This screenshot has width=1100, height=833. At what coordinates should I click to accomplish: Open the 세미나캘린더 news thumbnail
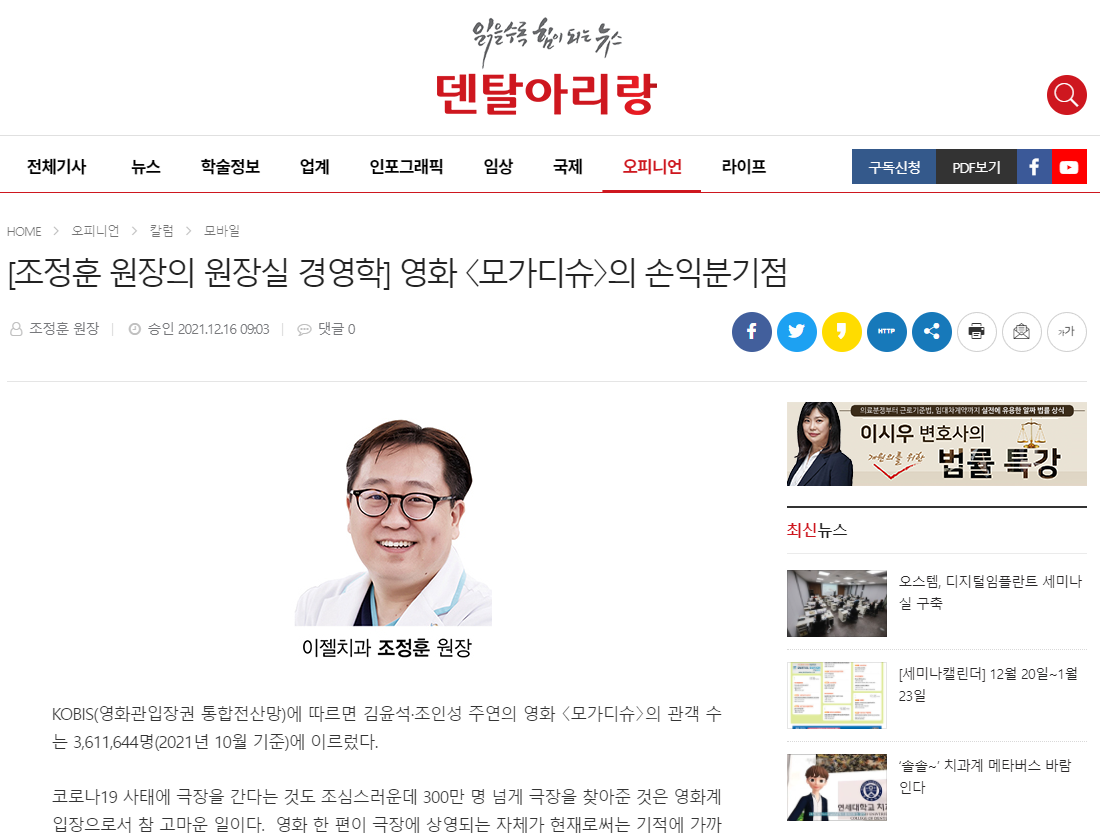point(837,695)
